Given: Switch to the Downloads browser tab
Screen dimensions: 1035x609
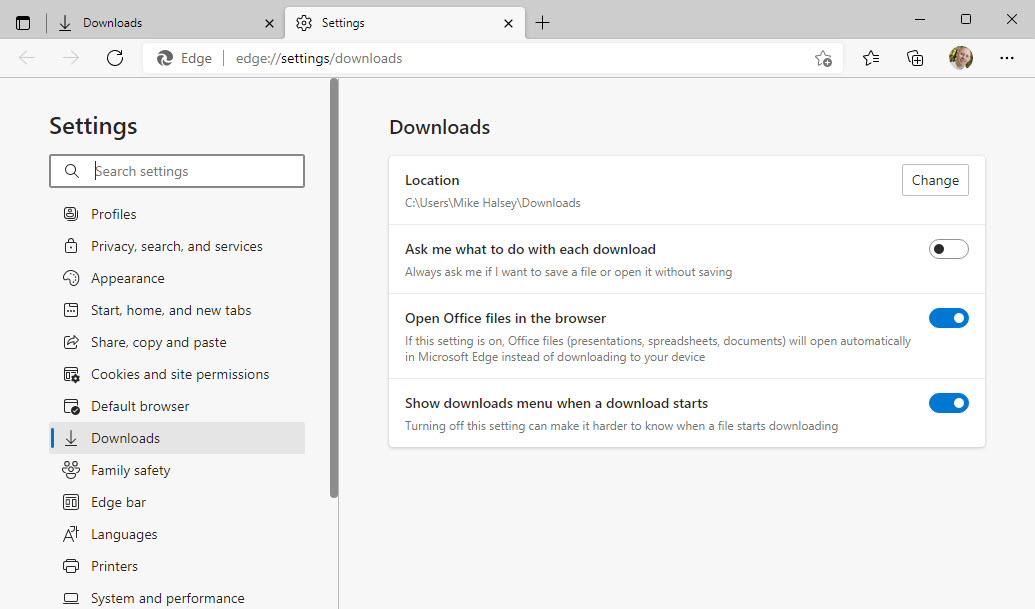Looking at the screenshot, I should tap(150, 22).
